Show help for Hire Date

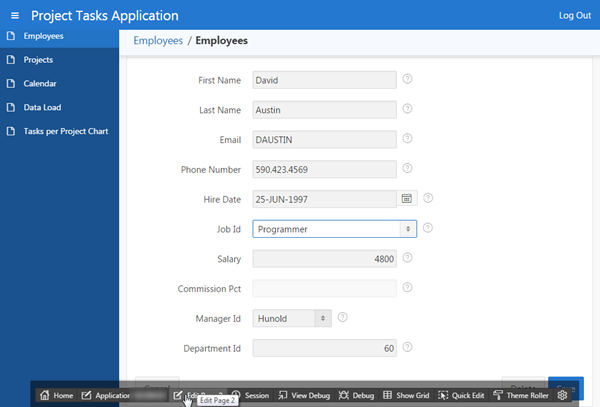pos(428,198)
